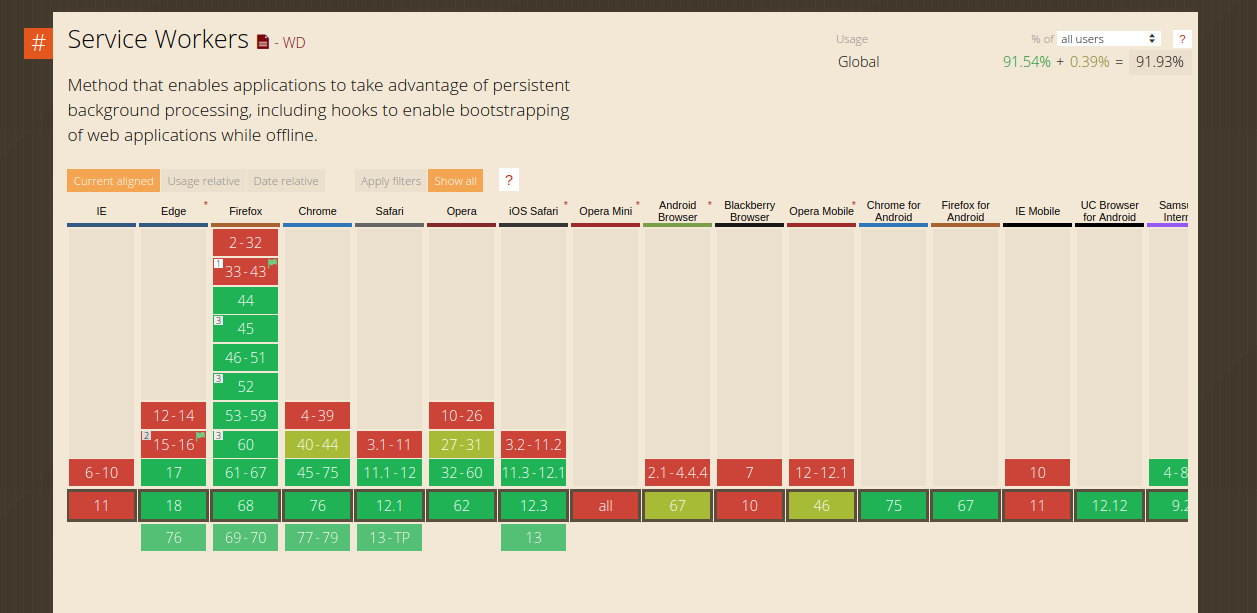Click the Service Workers title
Viewport: 1257px width, 613px height.
pos(158,40)
